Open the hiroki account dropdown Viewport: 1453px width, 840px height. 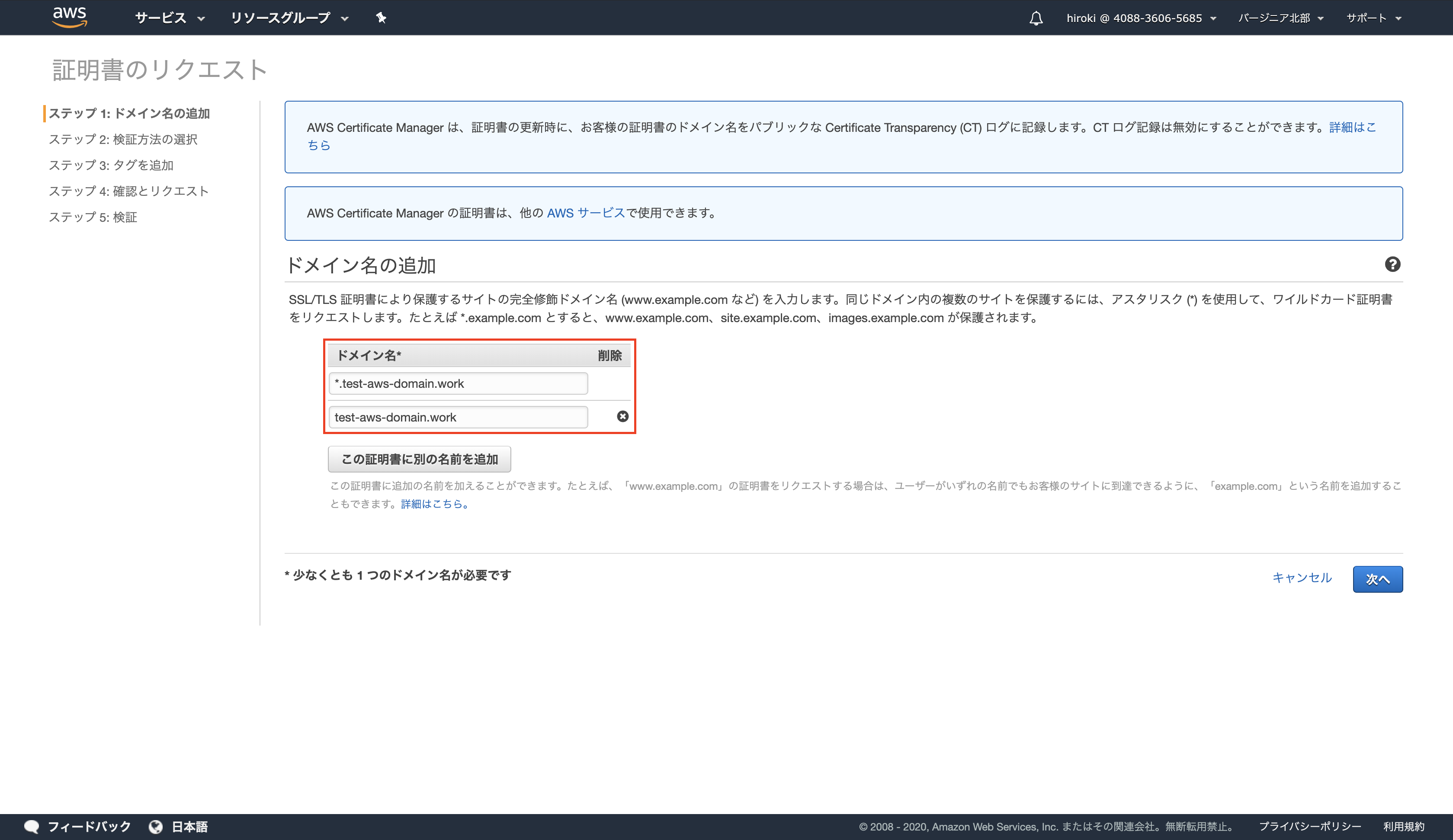[x=1141, y=18]
